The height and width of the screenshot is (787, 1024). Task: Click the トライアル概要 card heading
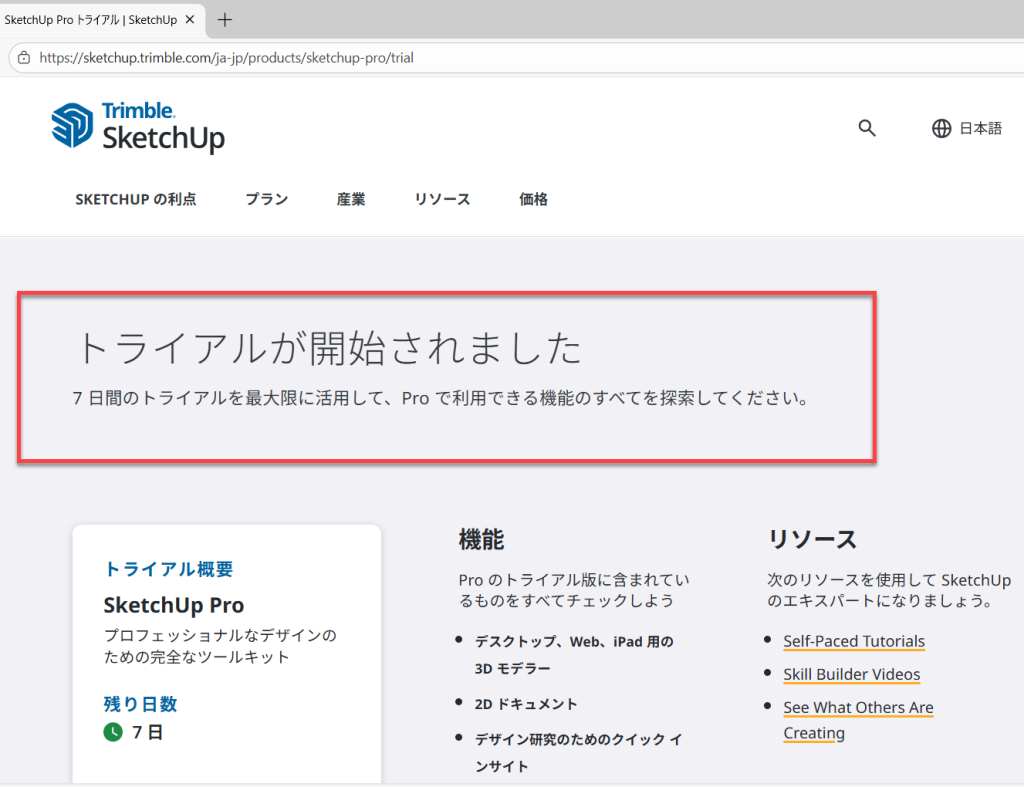point(168,569)
